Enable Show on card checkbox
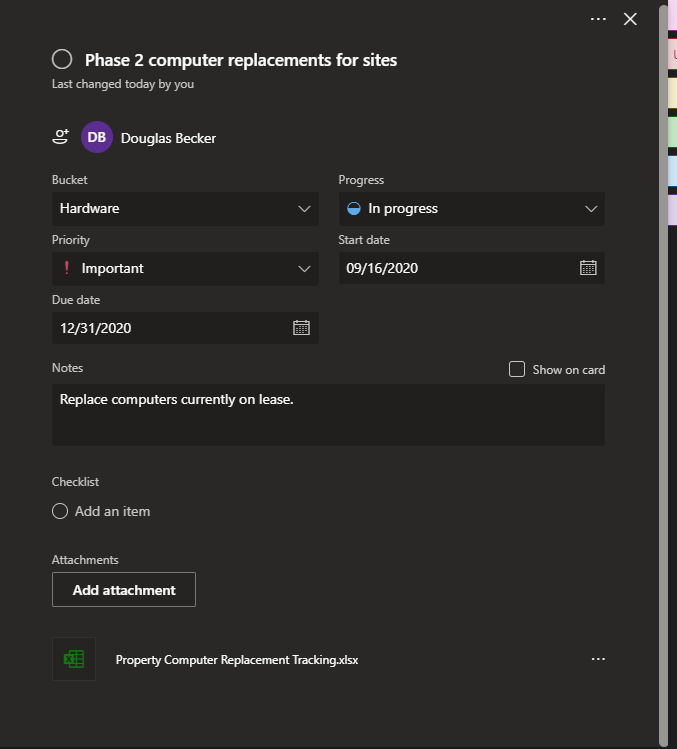Viewport: 677px width, 749px height. pyautogui.click(x=517, y=369)
